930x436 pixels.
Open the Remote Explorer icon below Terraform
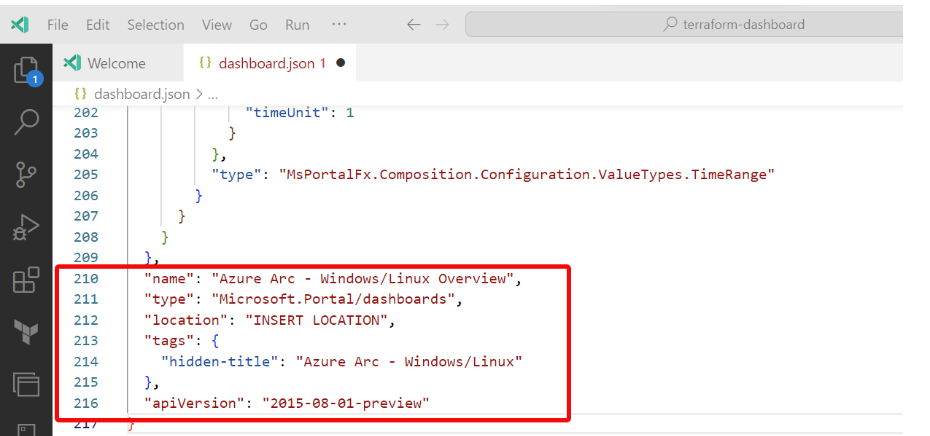pos(26,384)
